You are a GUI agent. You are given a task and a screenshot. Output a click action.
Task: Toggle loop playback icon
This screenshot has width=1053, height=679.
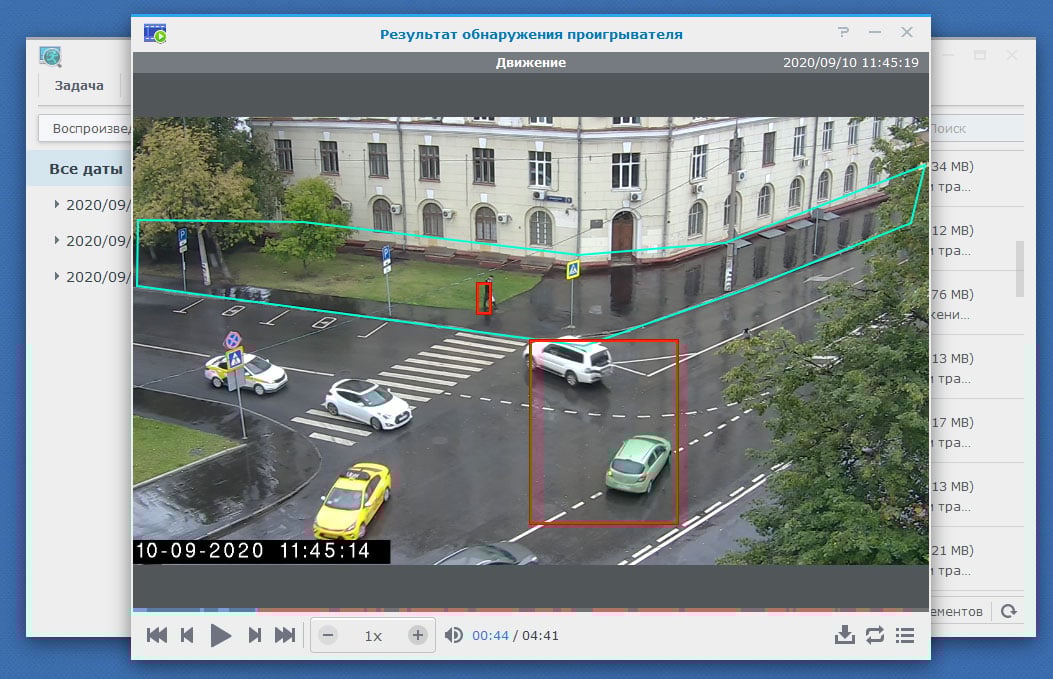click(875, 635)
